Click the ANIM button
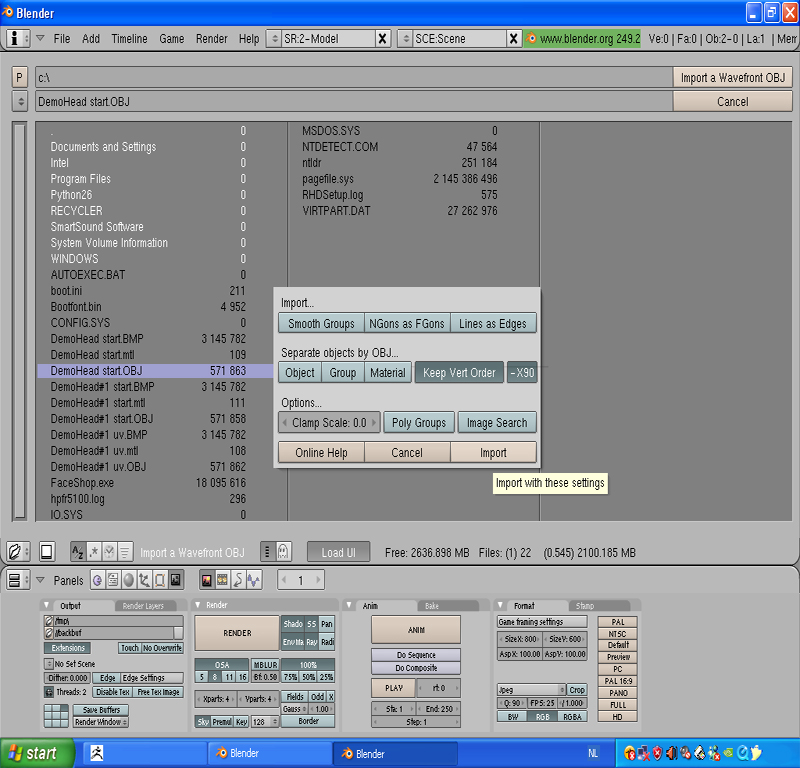800x768 pixels. coord(416,630)
